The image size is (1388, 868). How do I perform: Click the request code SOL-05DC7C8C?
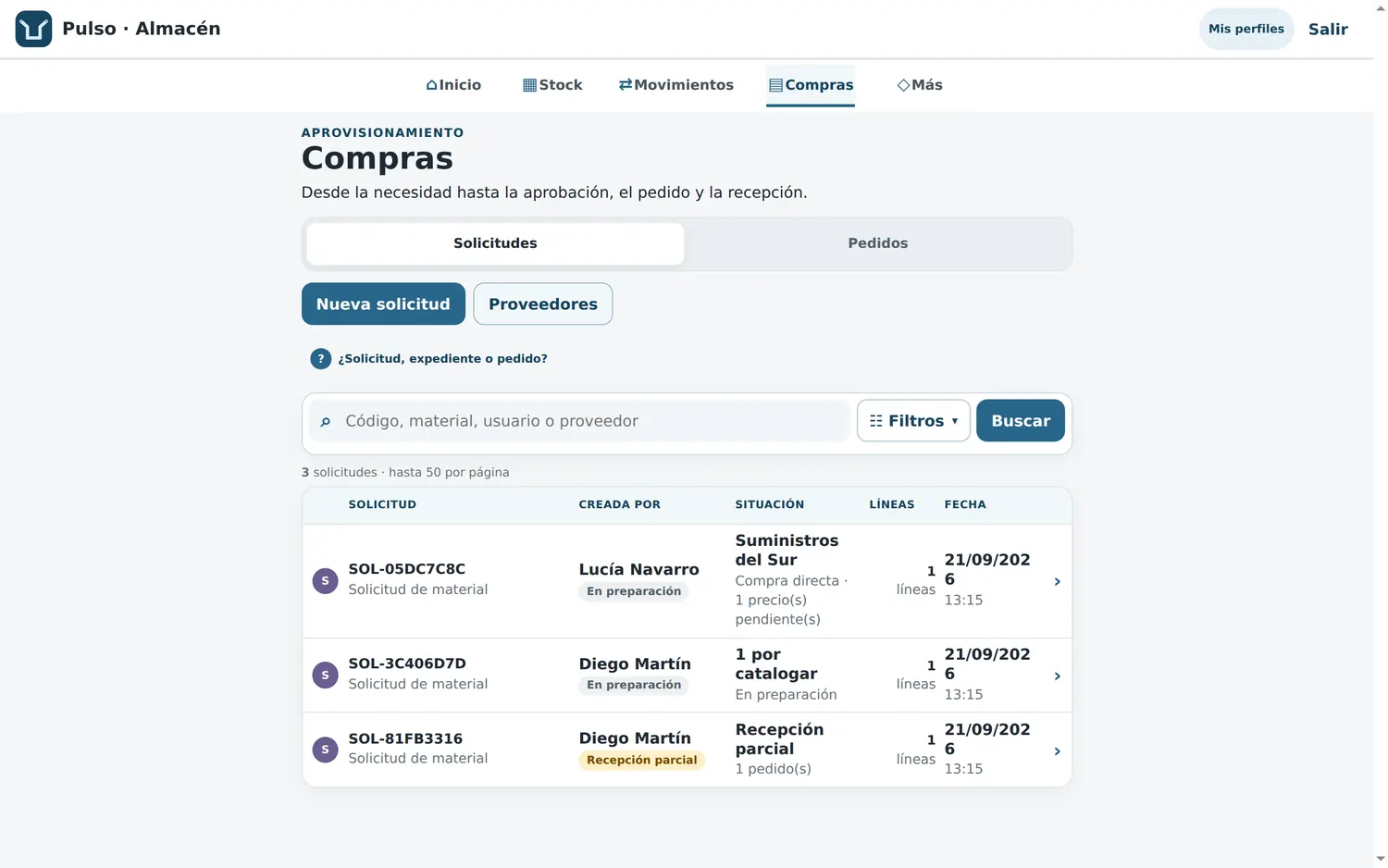coord(406,569)
